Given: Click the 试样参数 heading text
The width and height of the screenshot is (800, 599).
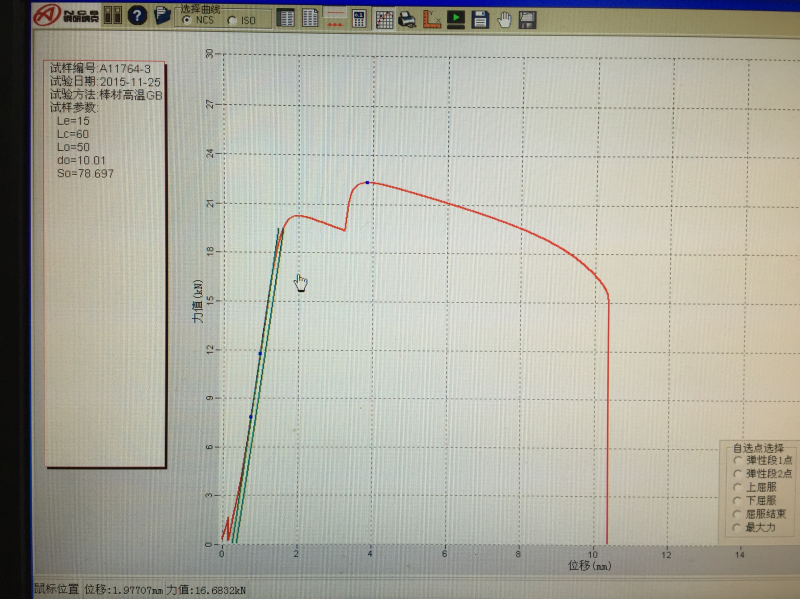Looking at the screenshot, I should (73, 108).
